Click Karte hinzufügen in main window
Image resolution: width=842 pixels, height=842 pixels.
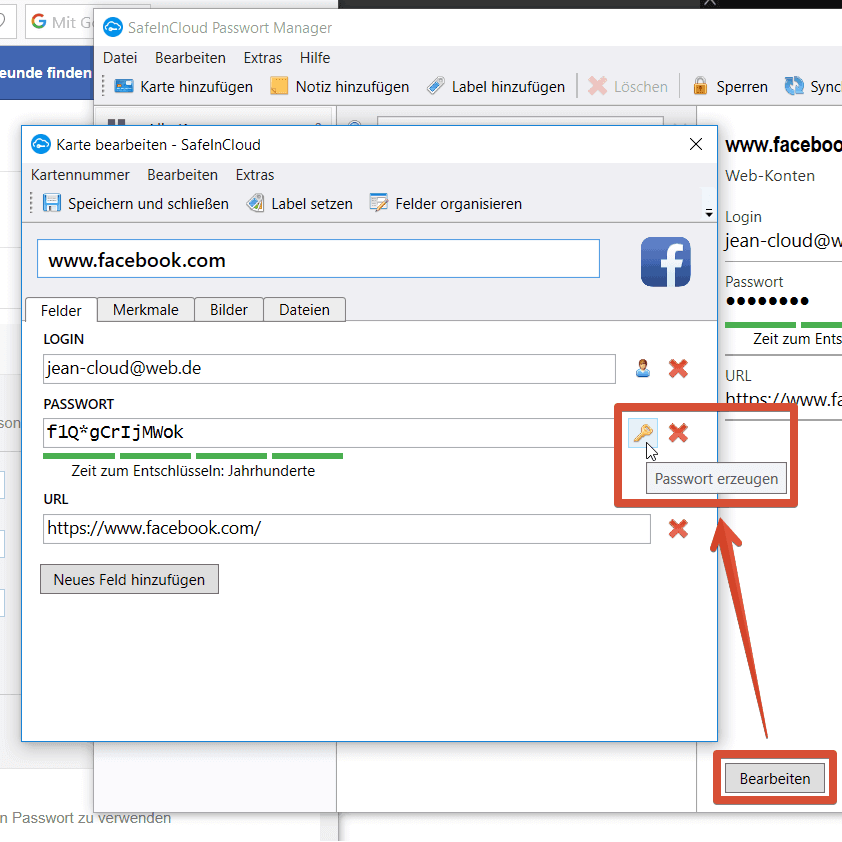(x=184, y=86)
